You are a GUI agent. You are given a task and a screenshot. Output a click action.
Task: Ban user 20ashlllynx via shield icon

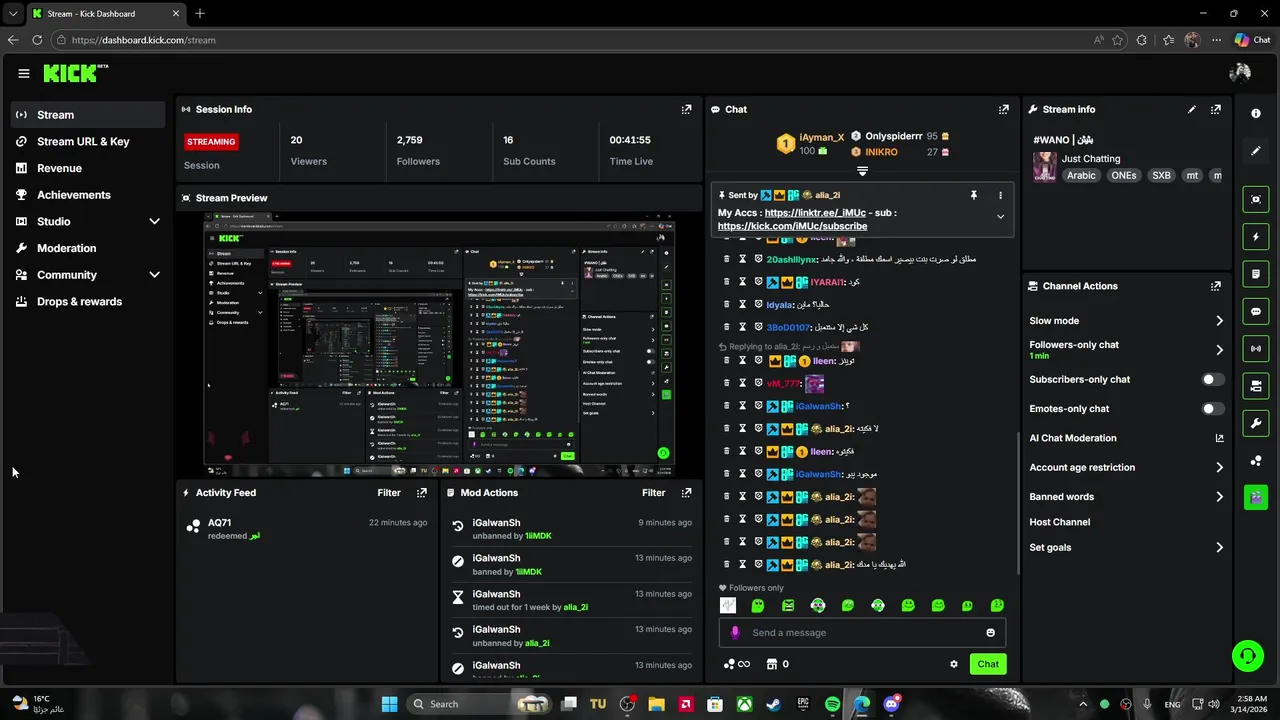pos(758,259)
